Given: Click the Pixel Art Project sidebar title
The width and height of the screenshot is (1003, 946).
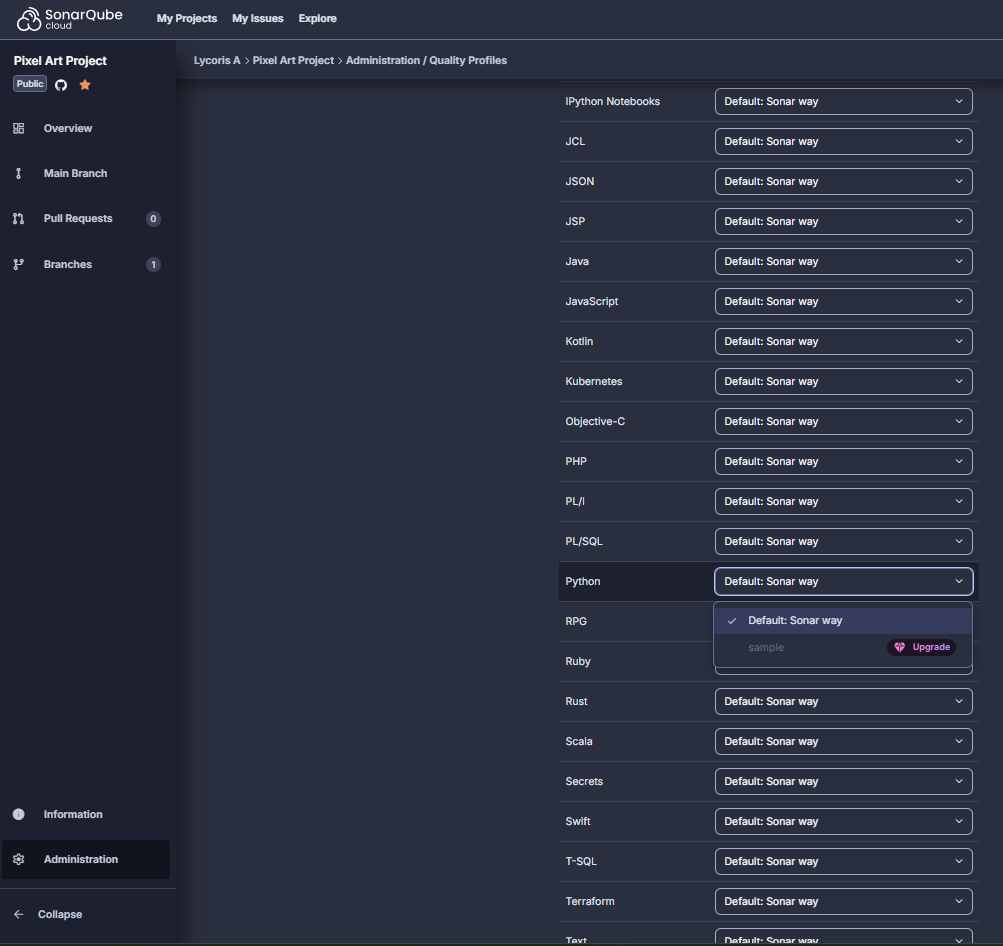Looking at the screenshot, I should 60,61.
